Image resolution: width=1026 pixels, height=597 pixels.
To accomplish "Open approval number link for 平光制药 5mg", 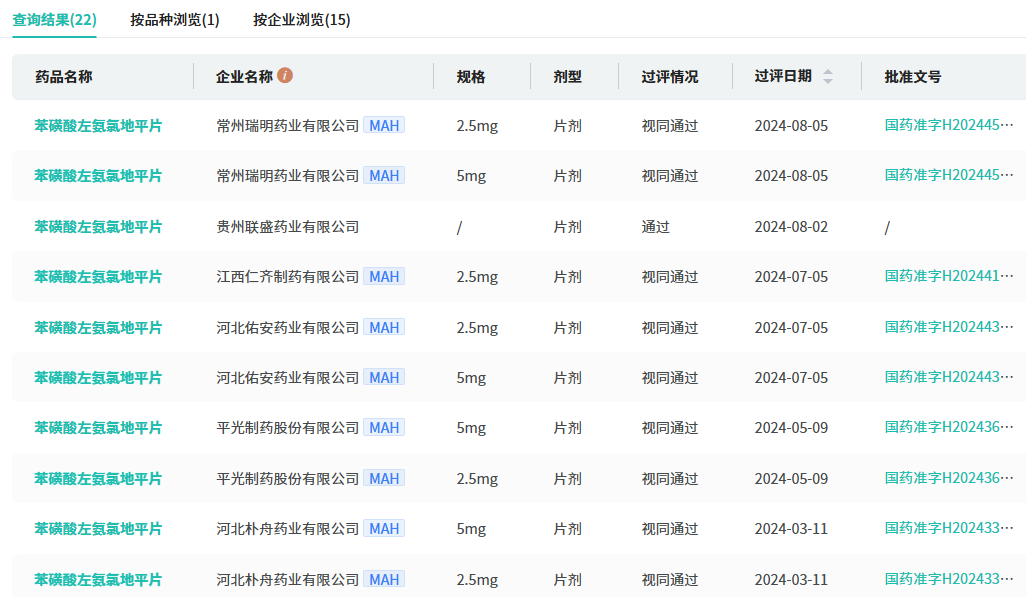I will 949,427.
